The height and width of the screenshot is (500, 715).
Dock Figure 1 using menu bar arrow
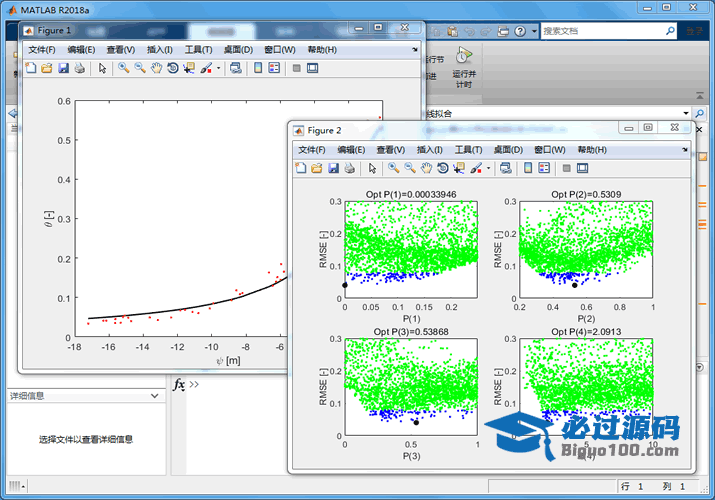[414, 49]
